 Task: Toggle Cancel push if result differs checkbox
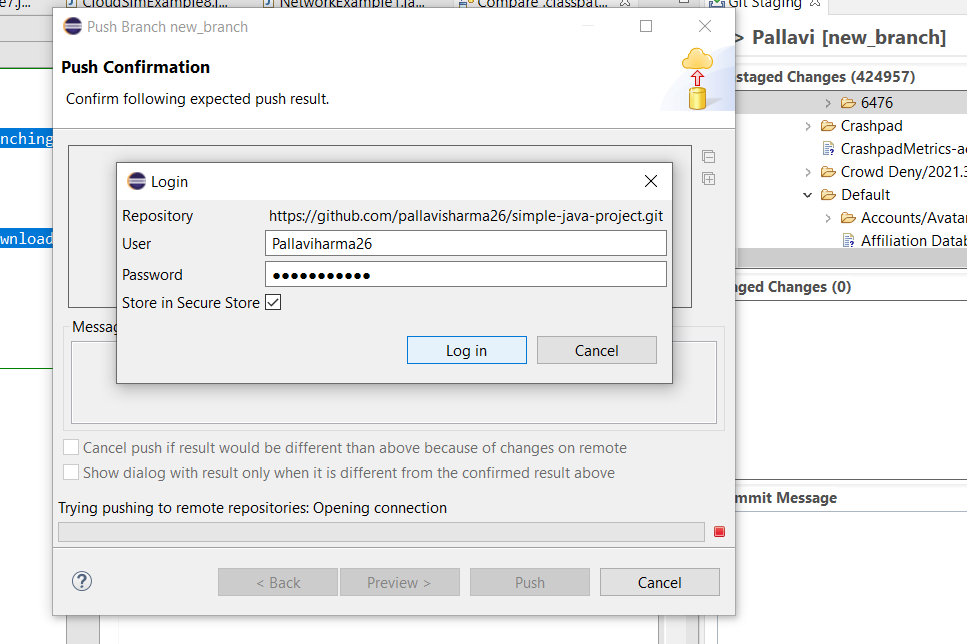[71, 447]
